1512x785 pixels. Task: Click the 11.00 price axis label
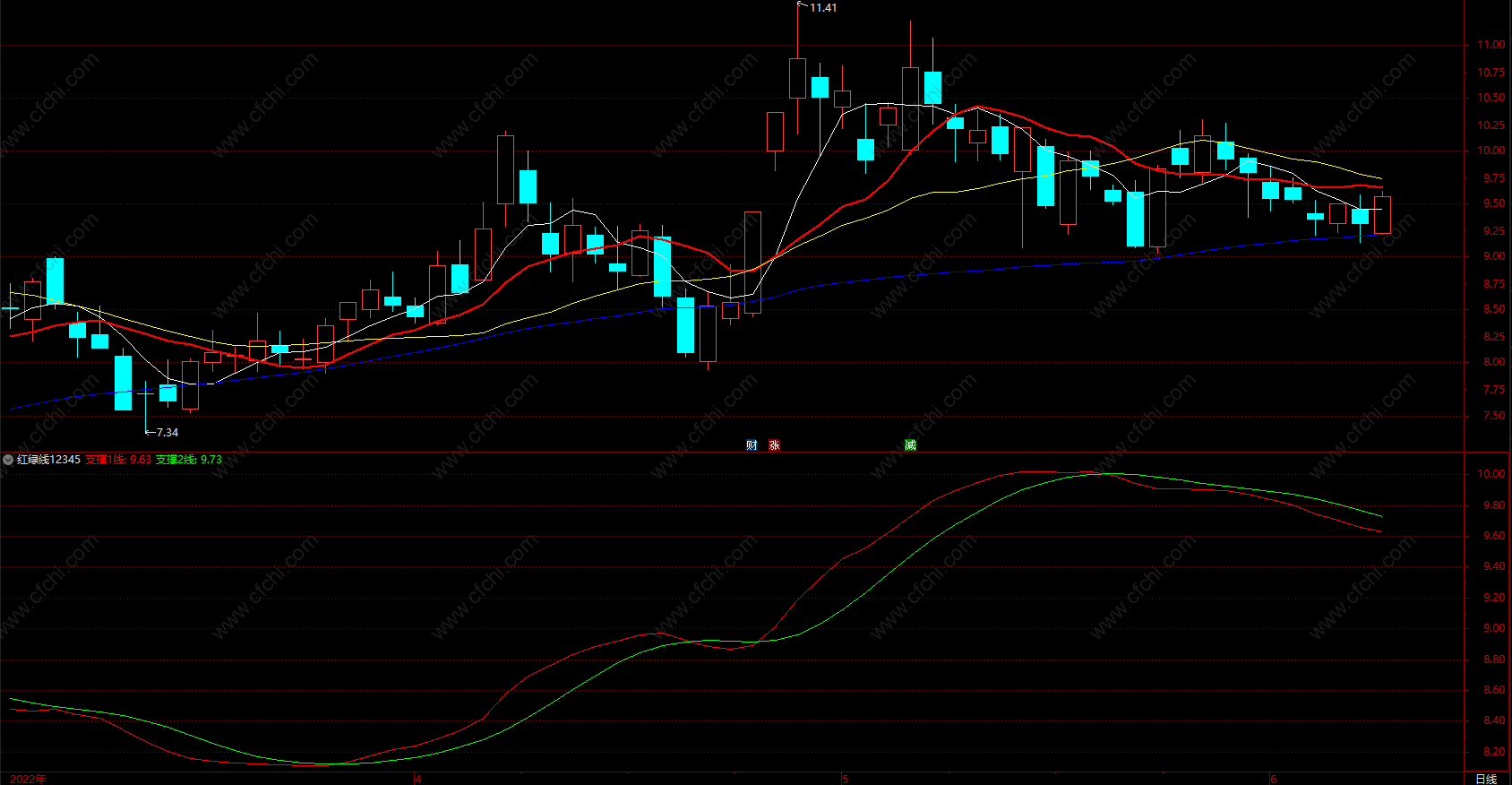click(1491, 45)
